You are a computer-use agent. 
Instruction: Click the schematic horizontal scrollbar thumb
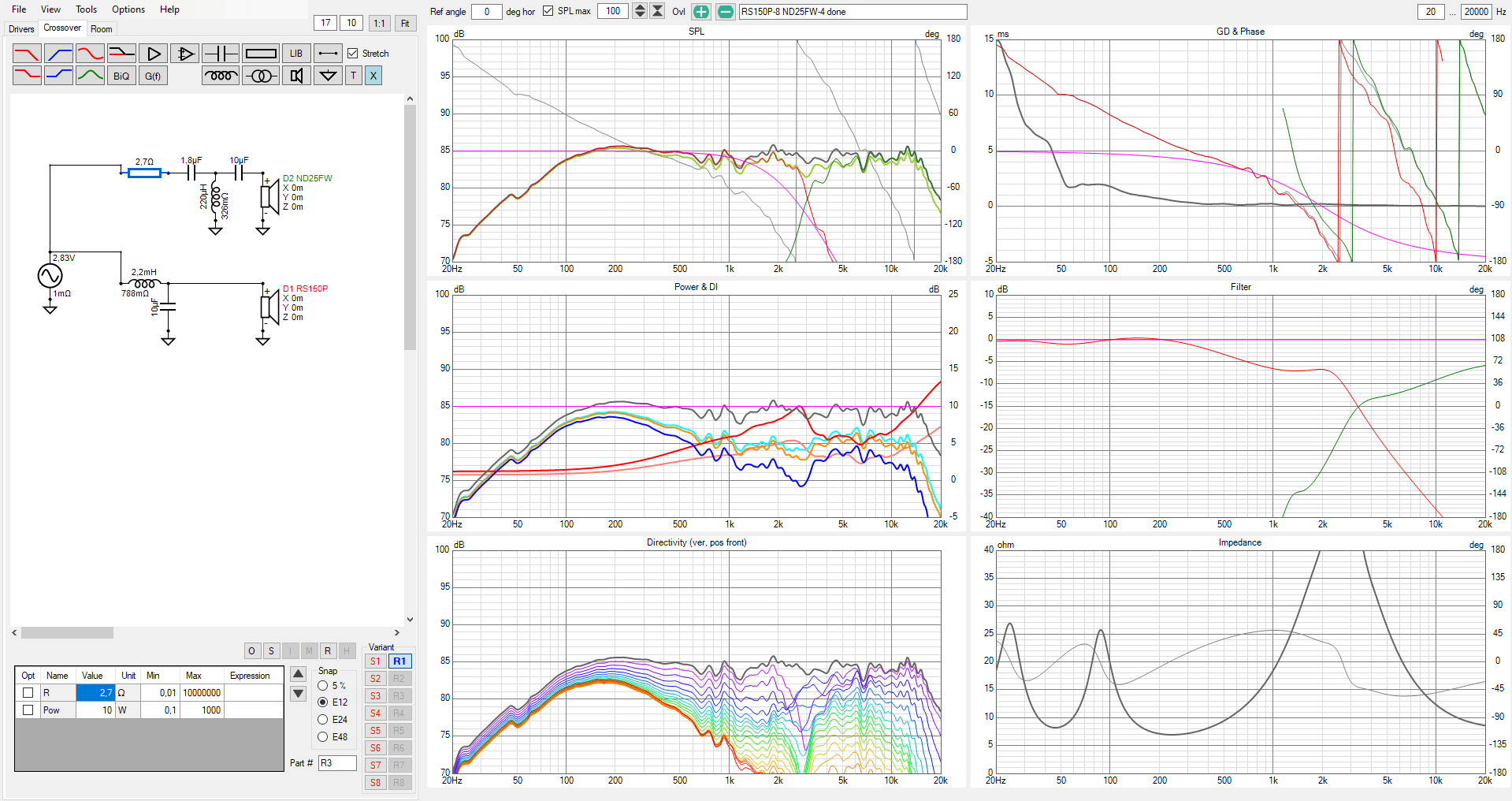67,632
